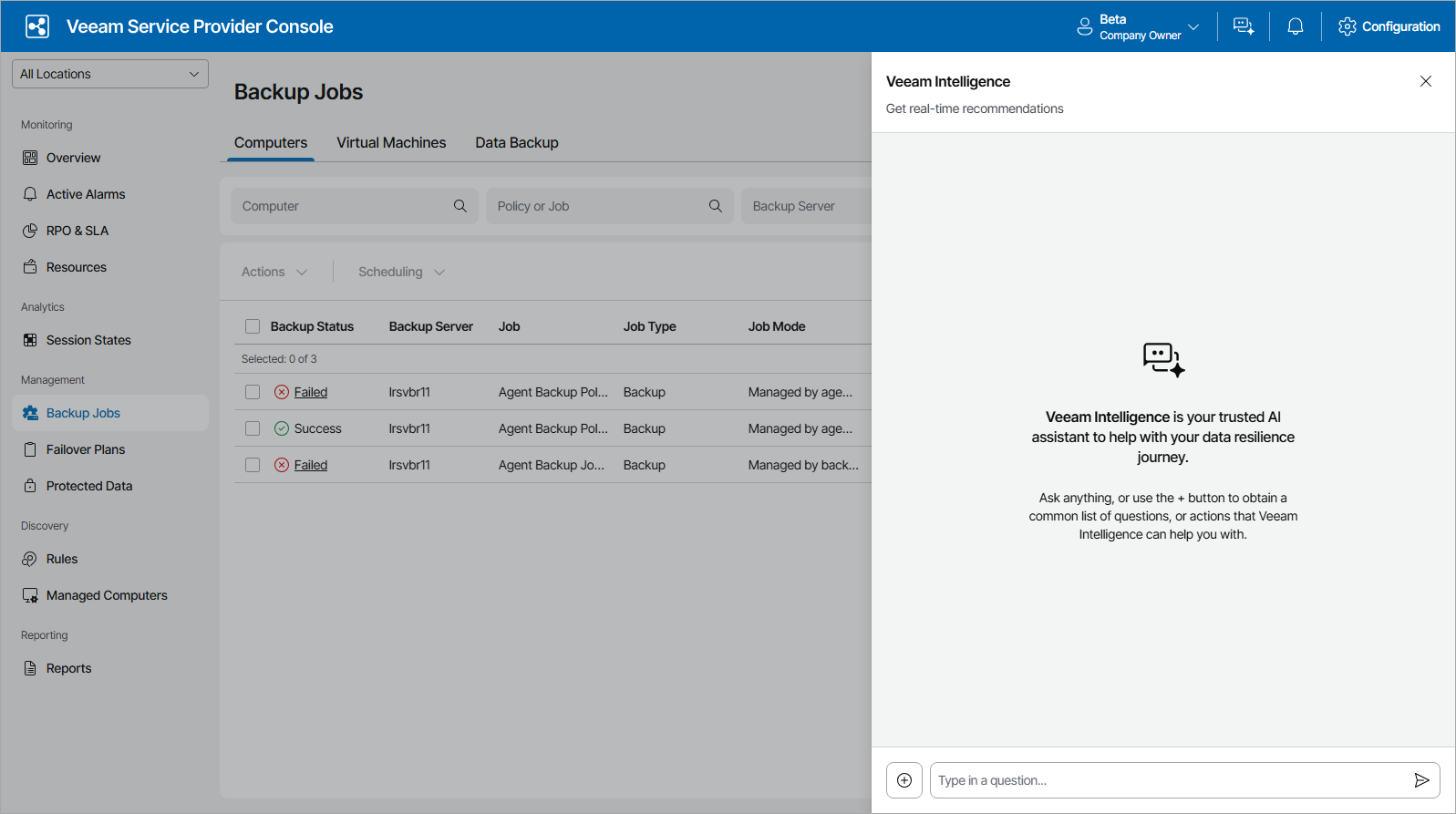The image size is (1456, 814).
Task: Click the Veeam Intelligence chat icon in header
Action: [1244, 26]
